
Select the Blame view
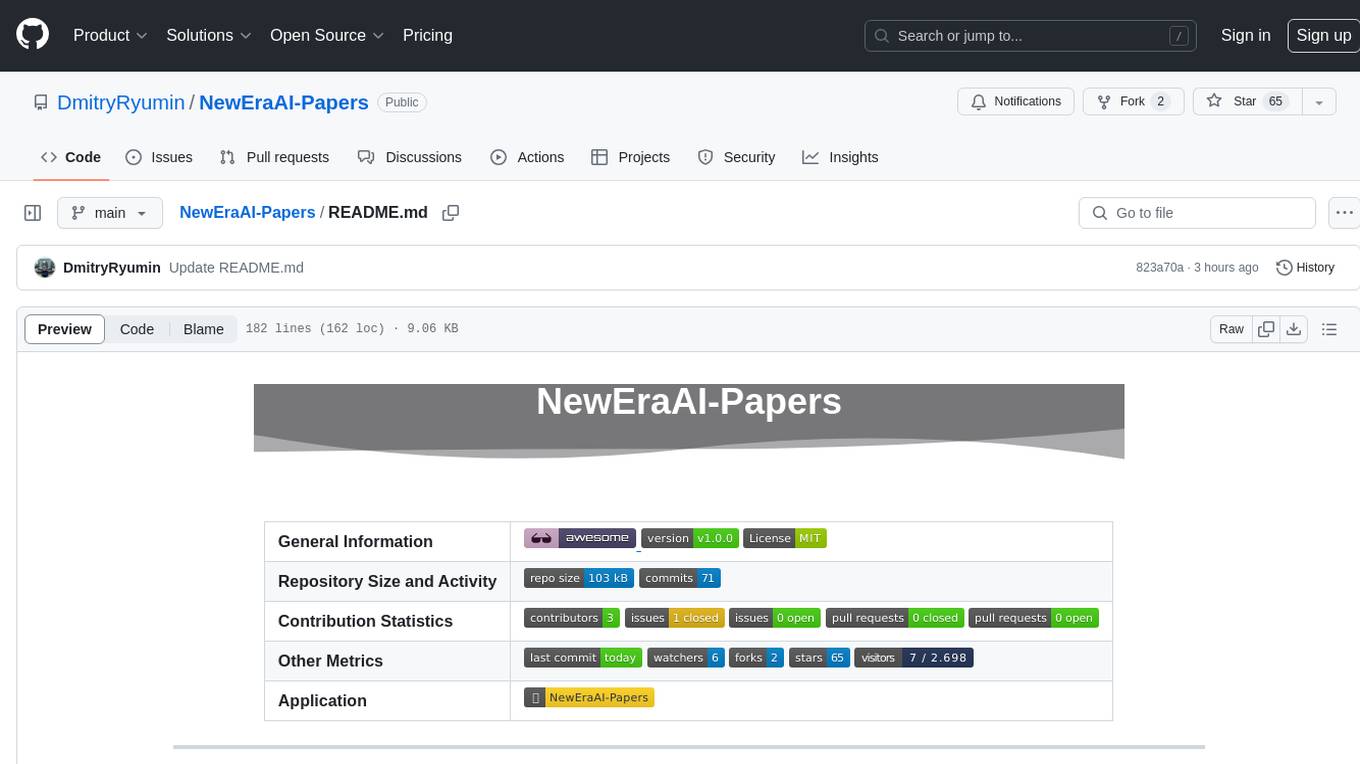click(x=203, y=329)
